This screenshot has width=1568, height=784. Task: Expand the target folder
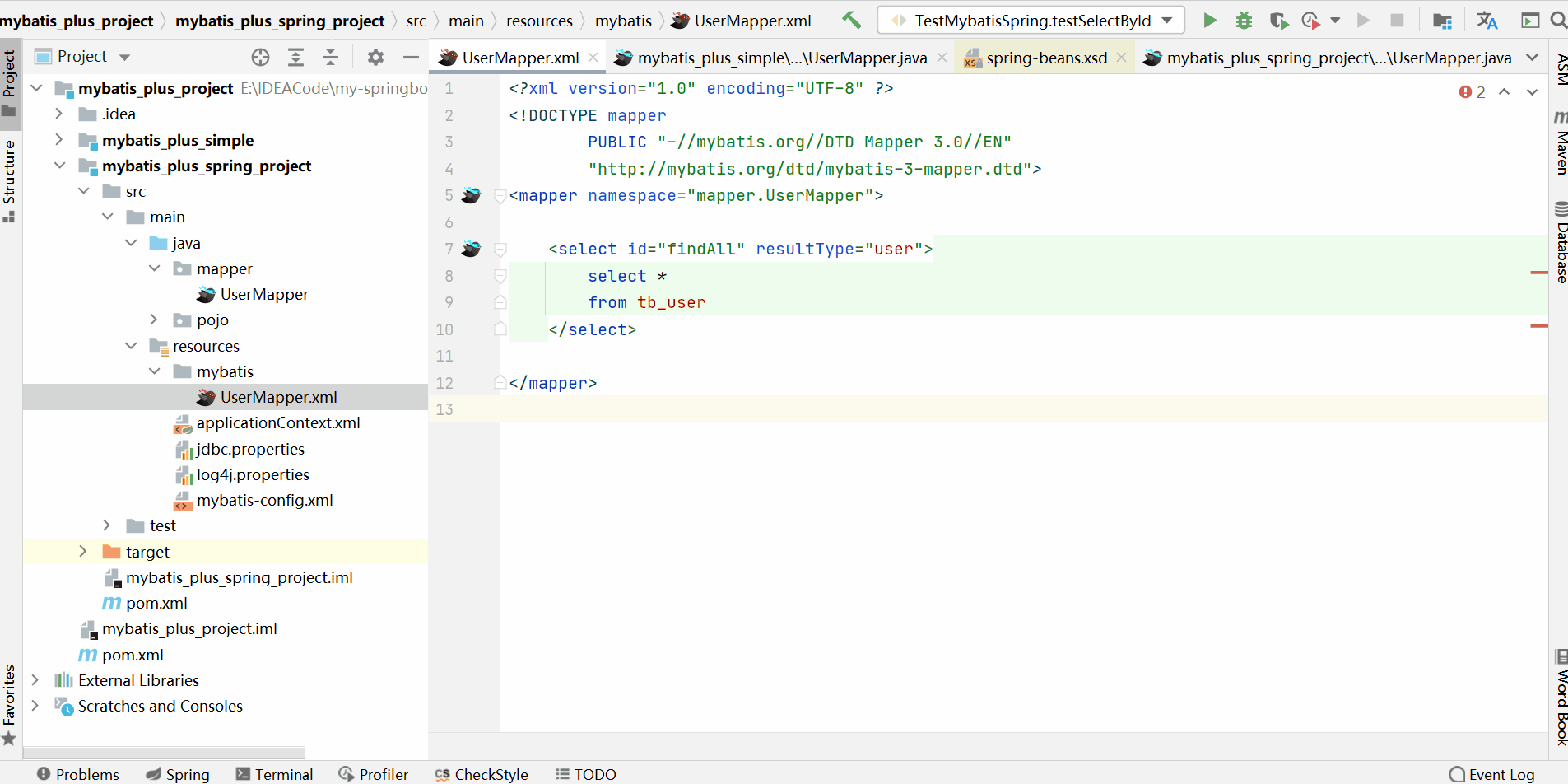click(x=83, y=552)
